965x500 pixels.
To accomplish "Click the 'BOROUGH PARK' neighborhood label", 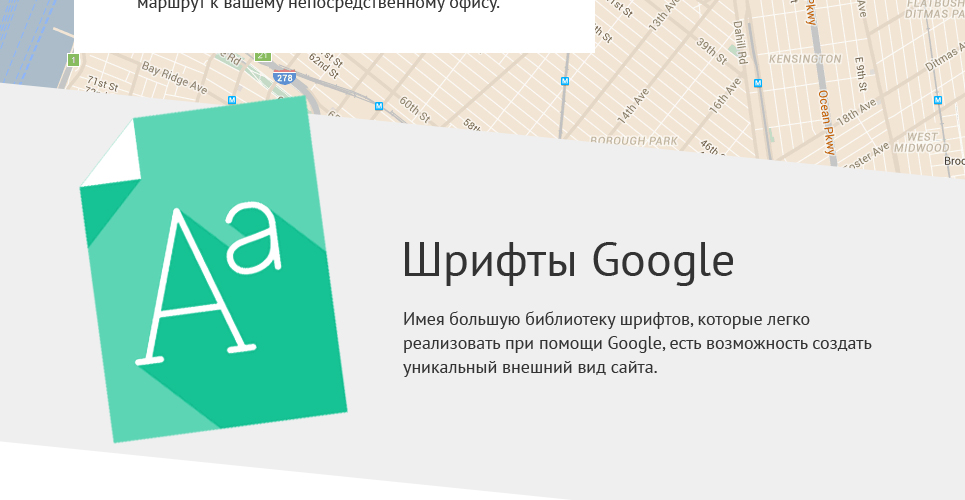I will 634,140.
